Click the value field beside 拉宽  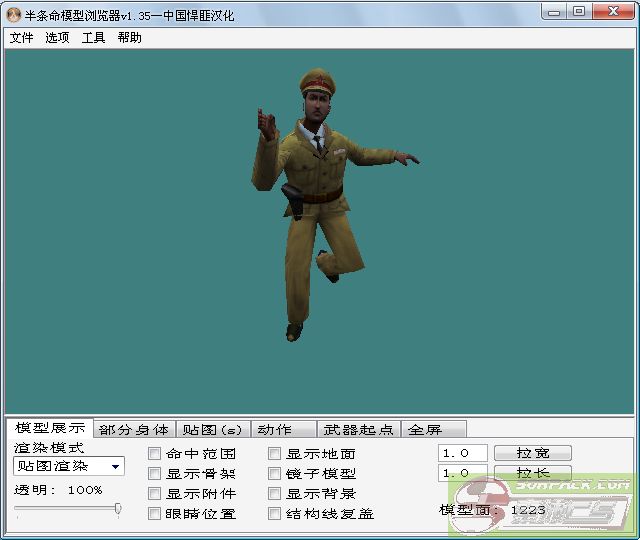click(462, 453)
